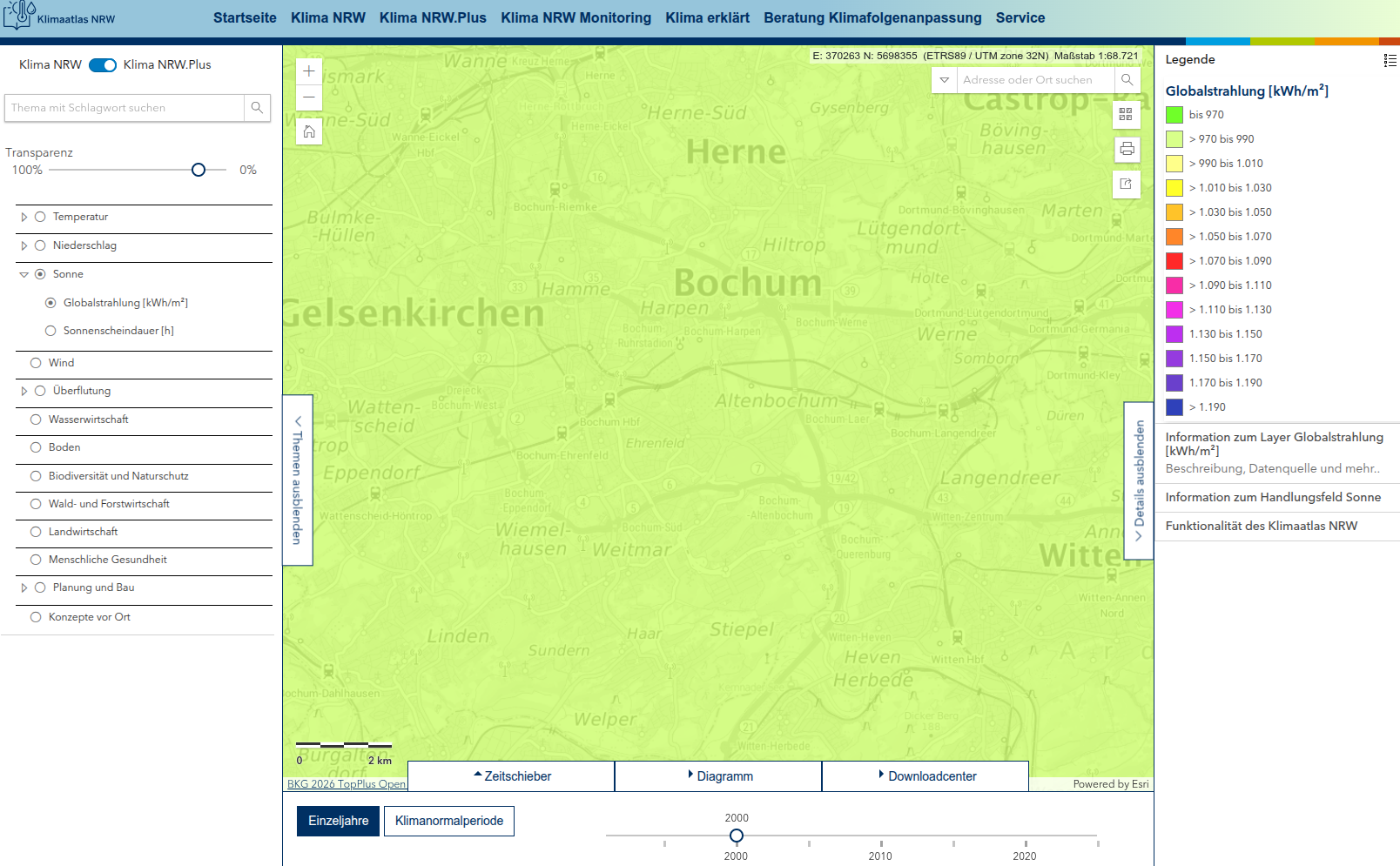Image resolution: width=1400 pixels, height=866 pixels.
Task: Expand the Temperatur theme group
Action: 24,218
